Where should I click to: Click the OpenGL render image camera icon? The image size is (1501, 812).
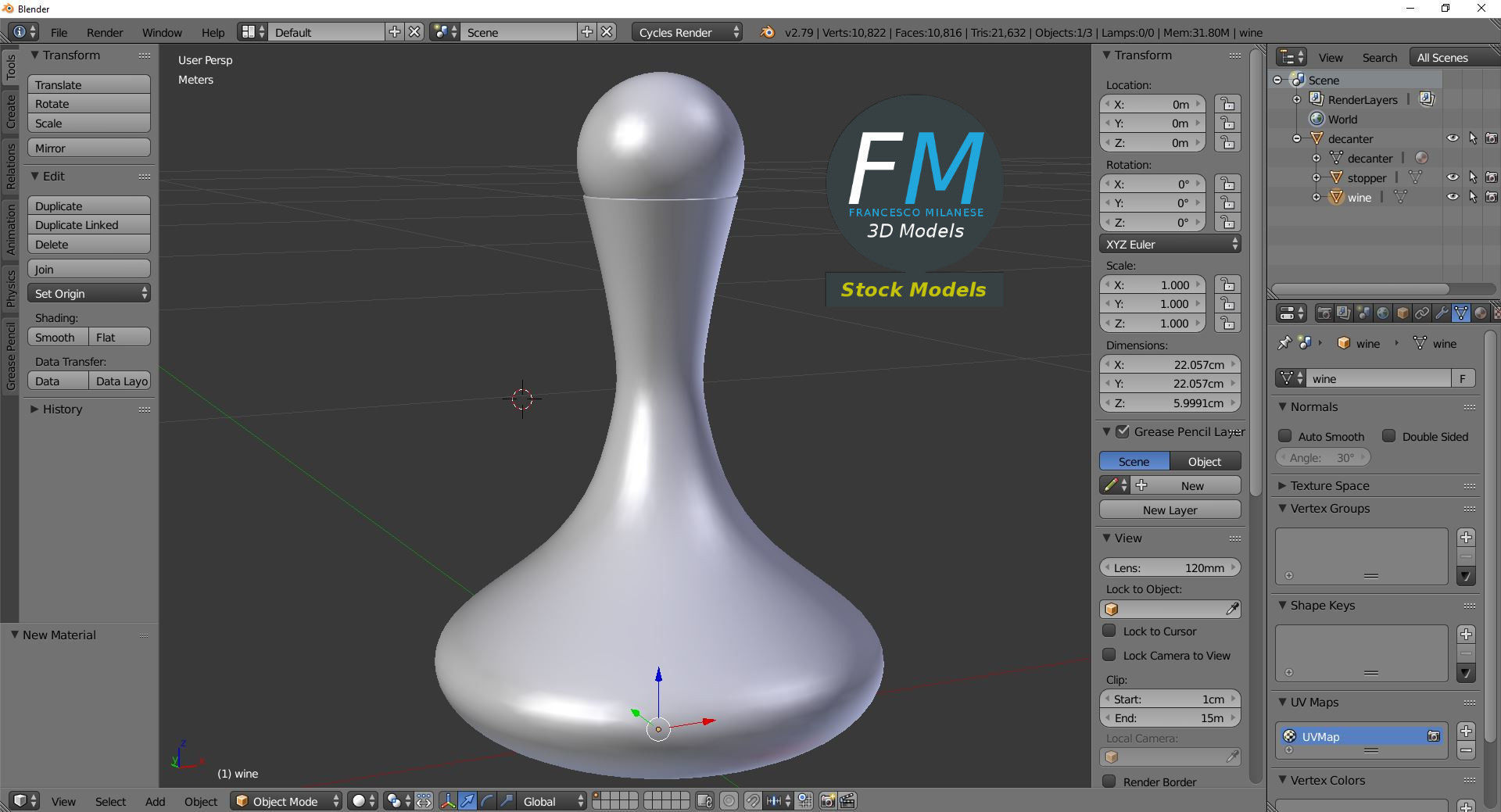click(x=828, y=801)
